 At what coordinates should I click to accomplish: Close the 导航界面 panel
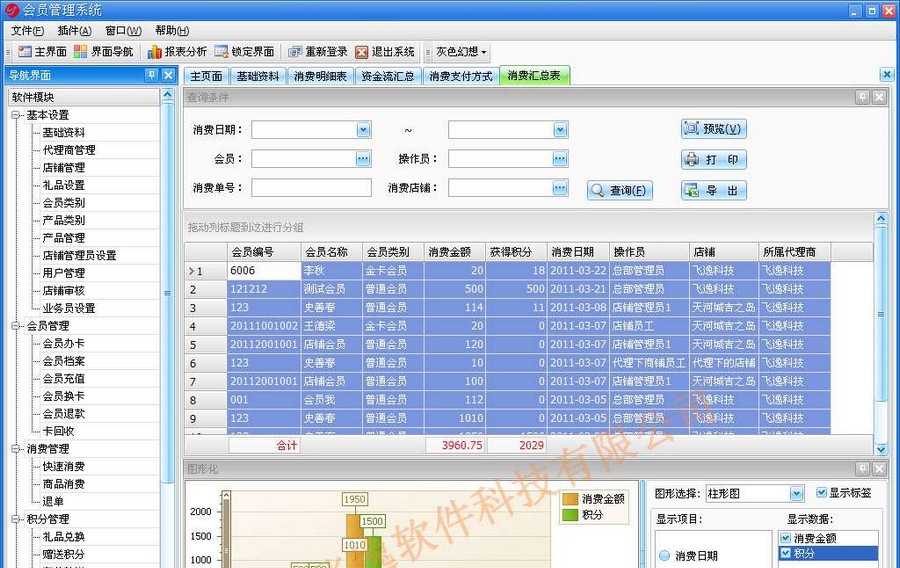coord(168,75)
